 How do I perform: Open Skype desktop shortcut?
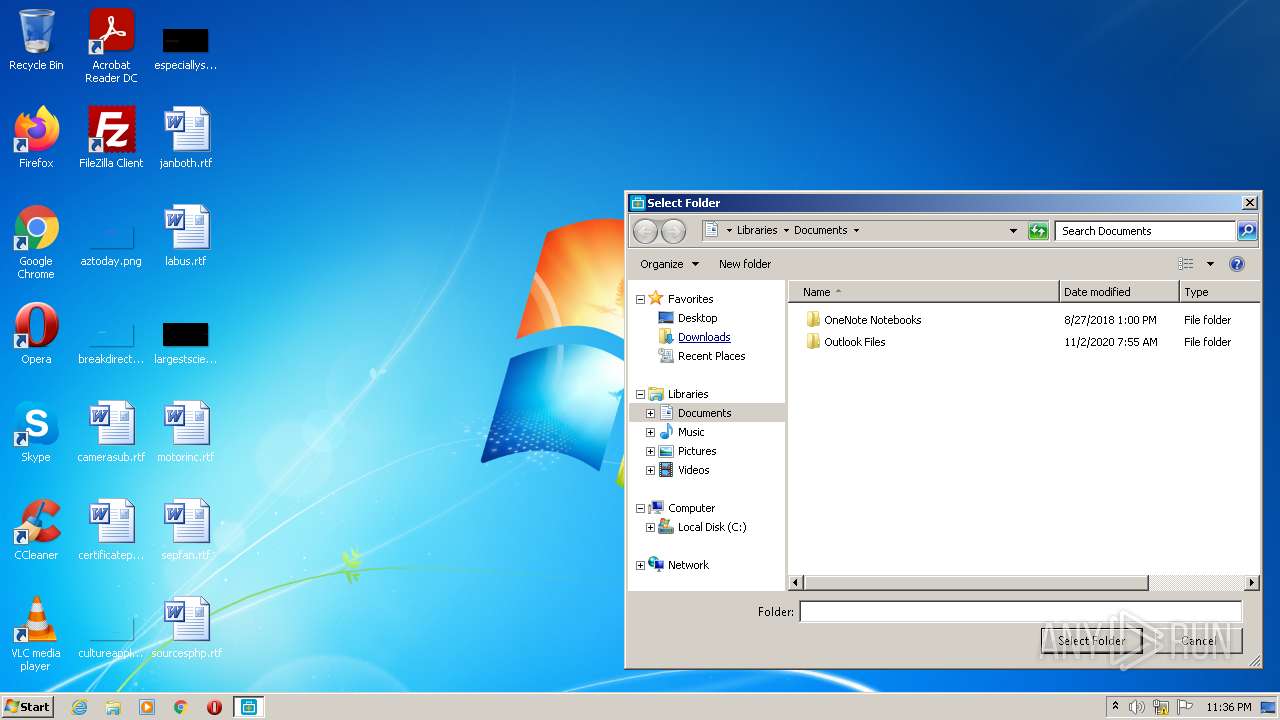point(36,432)
